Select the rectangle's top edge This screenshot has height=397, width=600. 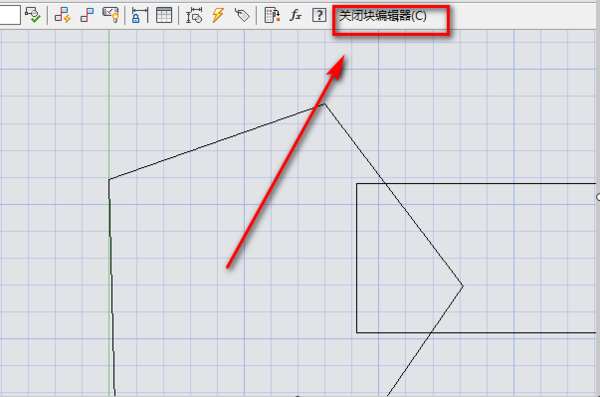click(476, 184)
